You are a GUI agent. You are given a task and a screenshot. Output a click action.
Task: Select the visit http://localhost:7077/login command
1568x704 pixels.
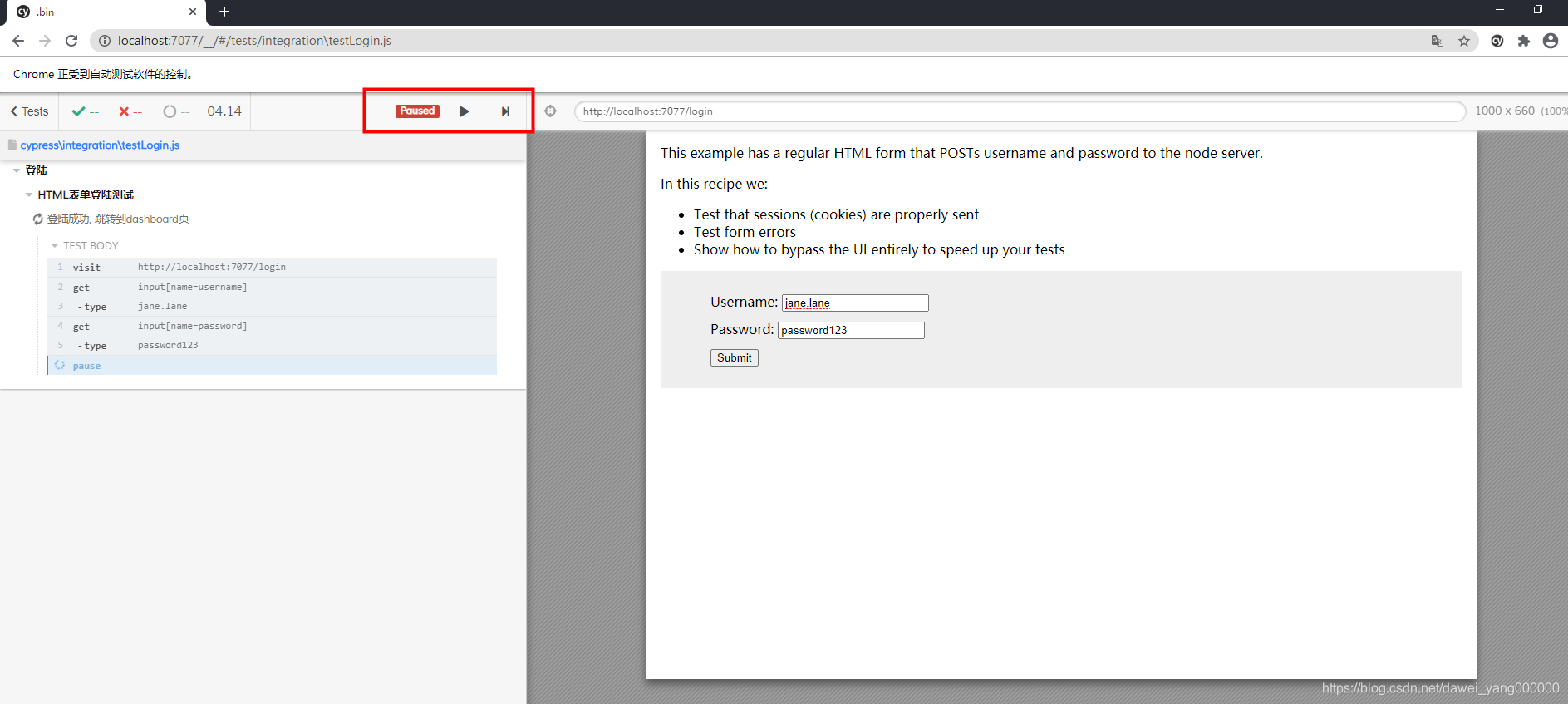pos(272,267)
